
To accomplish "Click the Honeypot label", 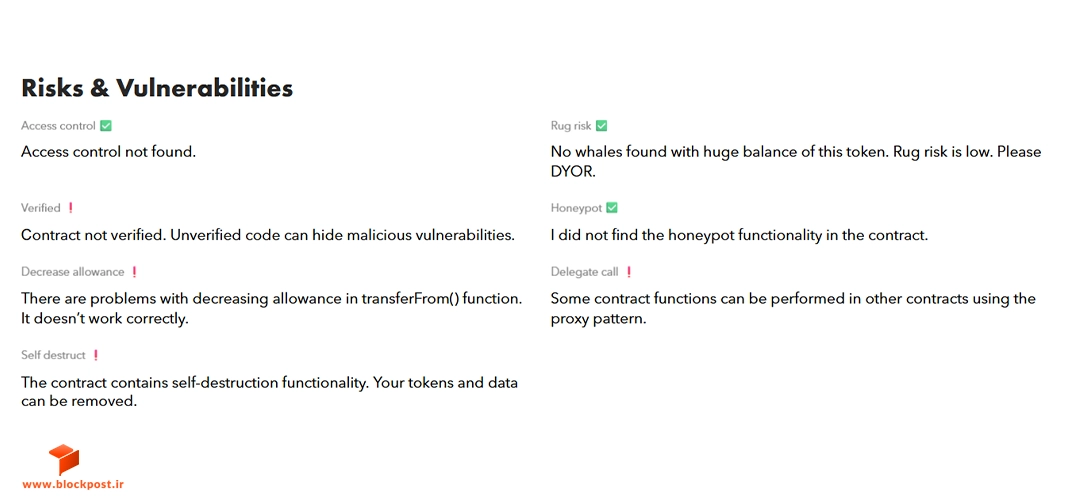I will click(x=577, y=208).
